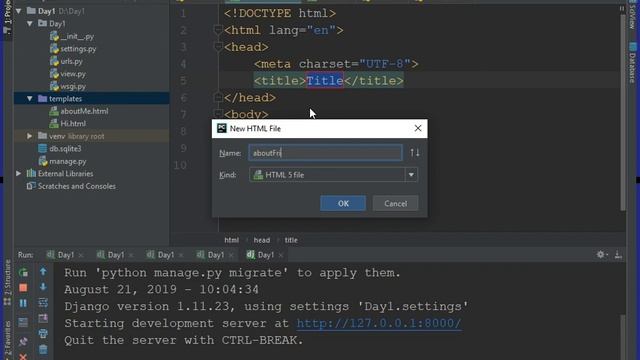Open the Structure tool window tab
This screenshot has height=360, width=640.
pos(7,282)
